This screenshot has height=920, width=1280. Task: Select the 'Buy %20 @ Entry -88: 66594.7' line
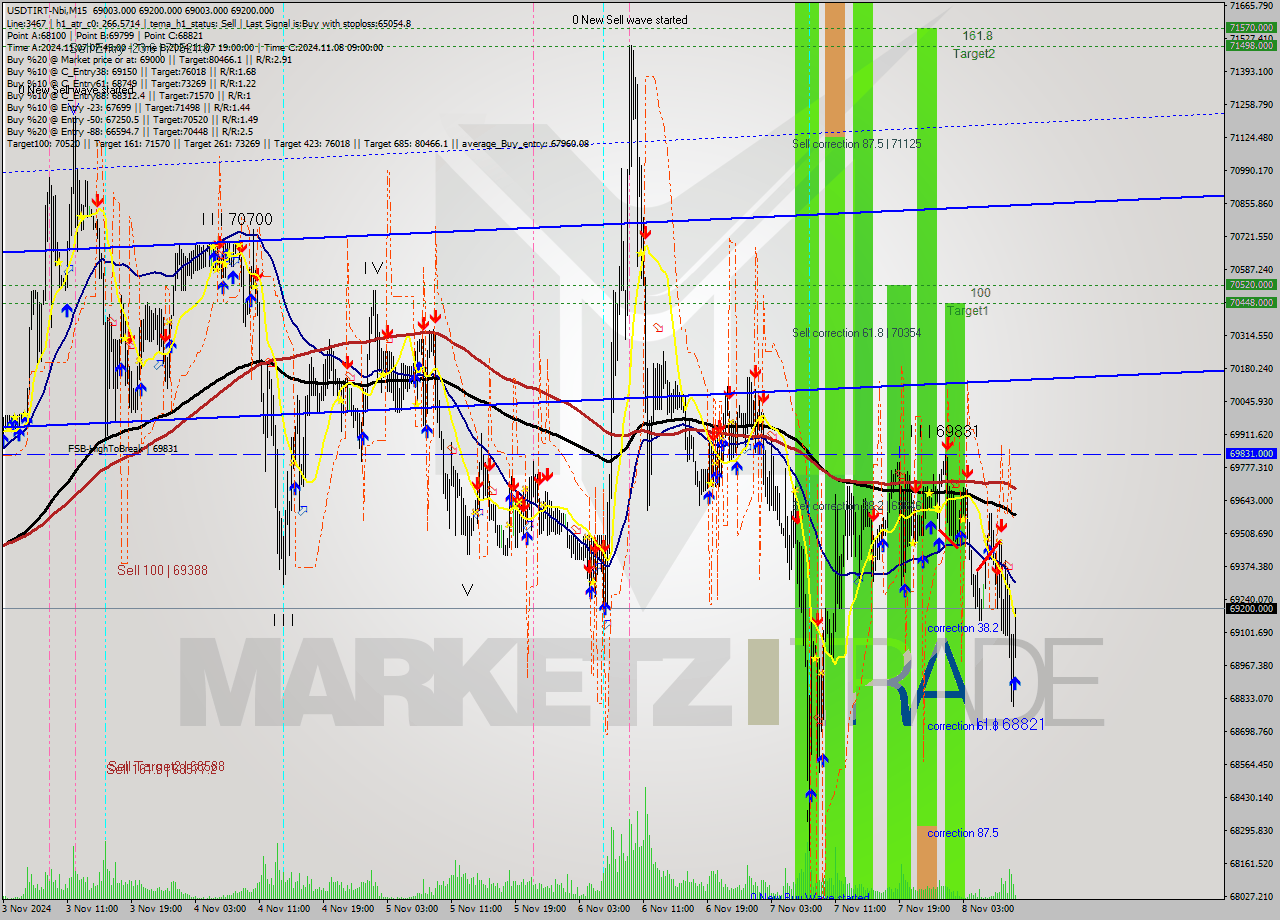(129, 131)
